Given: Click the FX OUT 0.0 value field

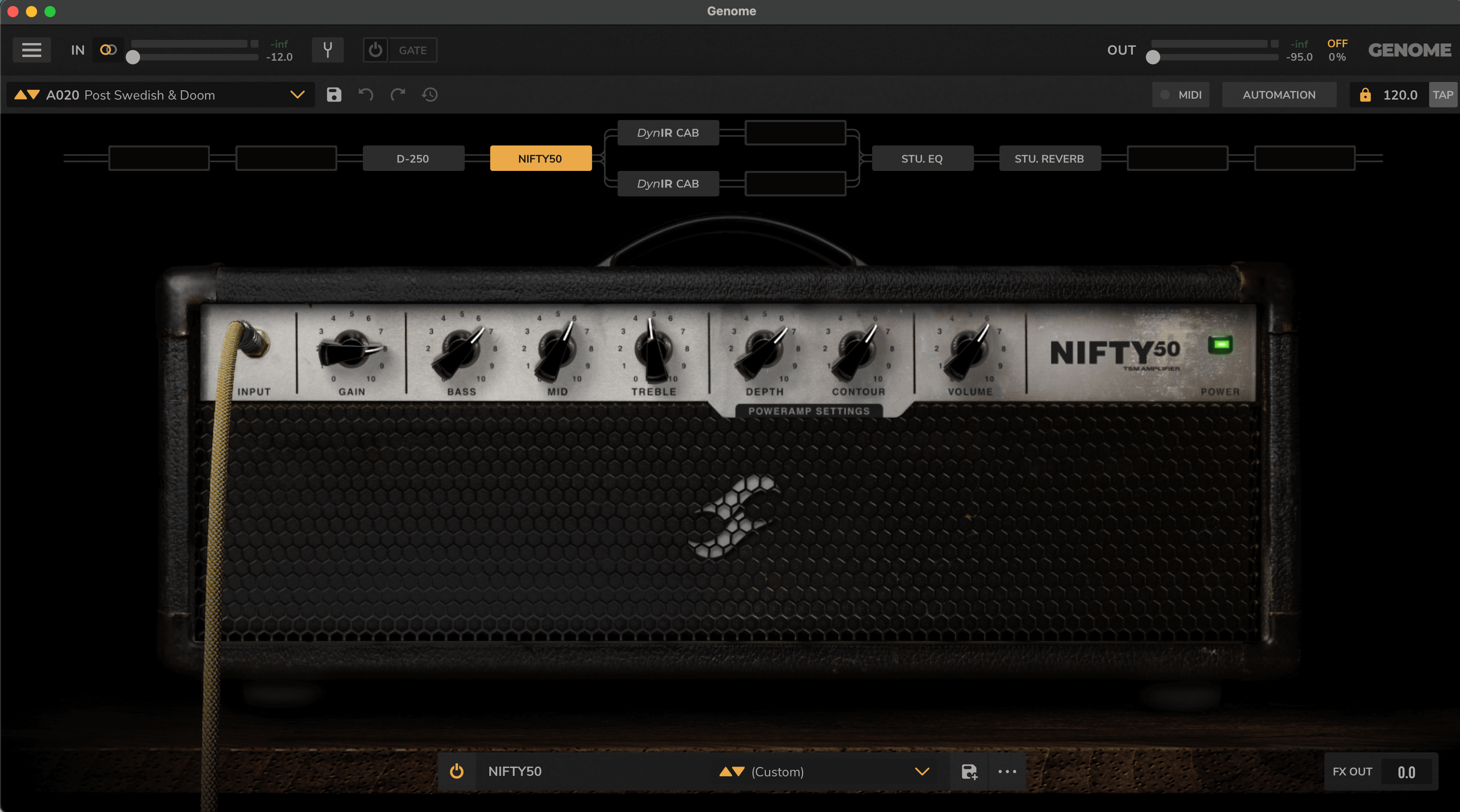Looking at the screenshot, I should coord(1406,772).
